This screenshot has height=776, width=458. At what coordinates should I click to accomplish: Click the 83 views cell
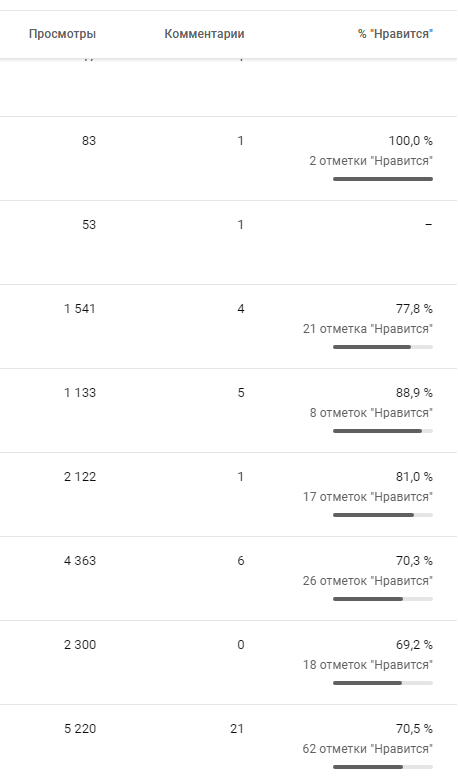89,141
